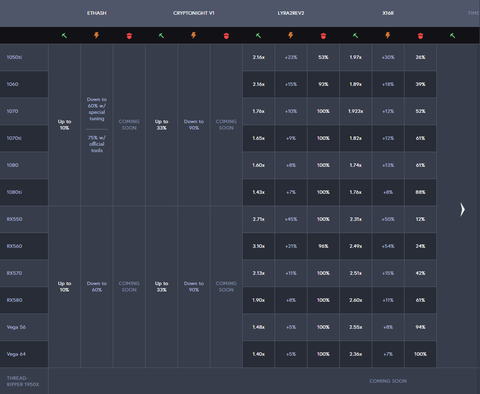This screenshot has width=480, height=394.
Task: Select the LYRA2REV2 column header
Action: [x=291, y=13]
